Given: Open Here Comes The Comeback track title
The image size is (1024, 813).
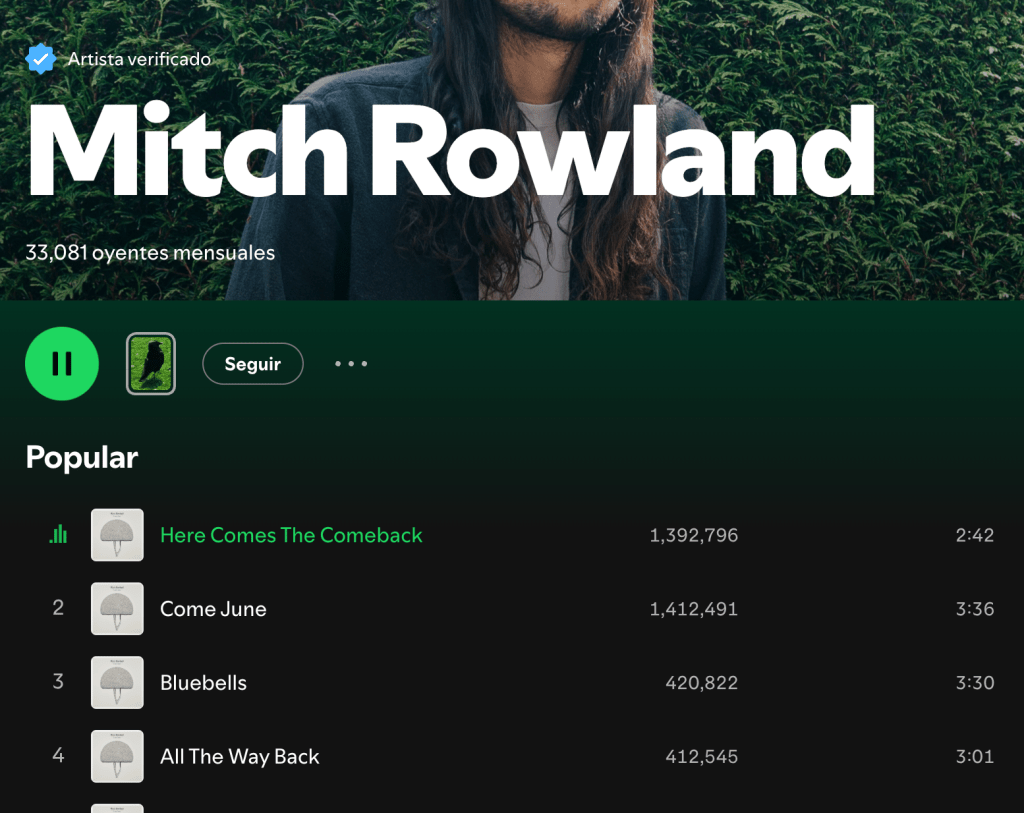Looking at the screenshot, I should tap(291, 535).
